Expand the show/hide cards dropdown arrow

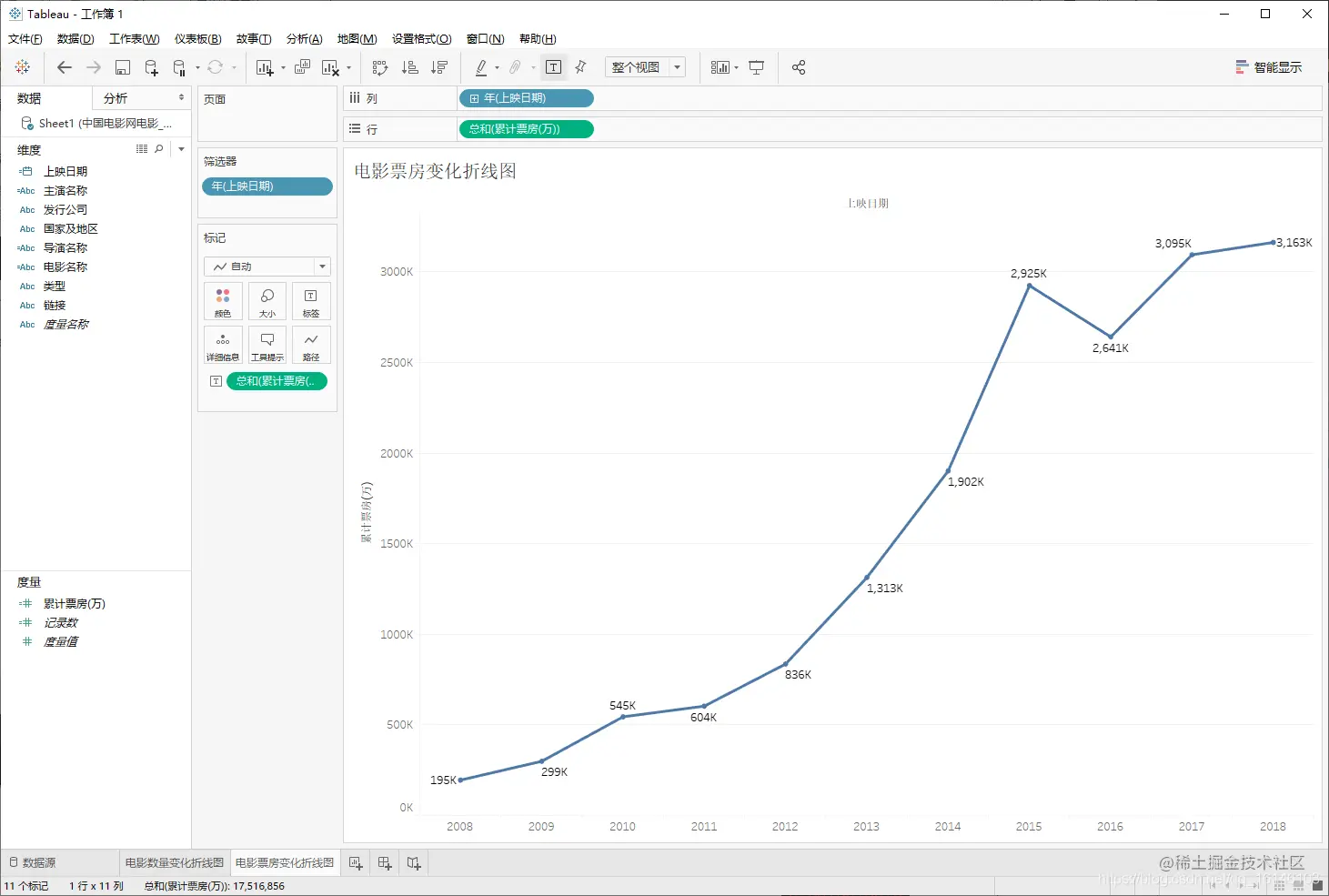point(736,67)
